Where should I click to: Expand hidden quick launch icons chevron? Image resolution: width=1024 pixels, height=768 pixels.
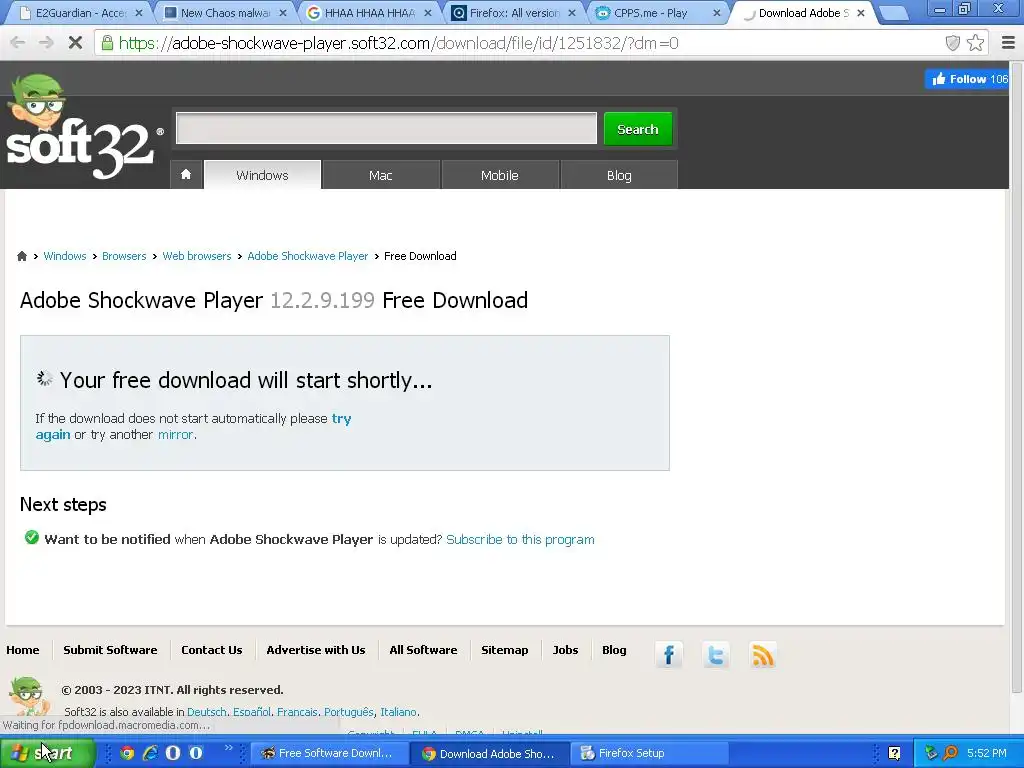pos(228,748)
